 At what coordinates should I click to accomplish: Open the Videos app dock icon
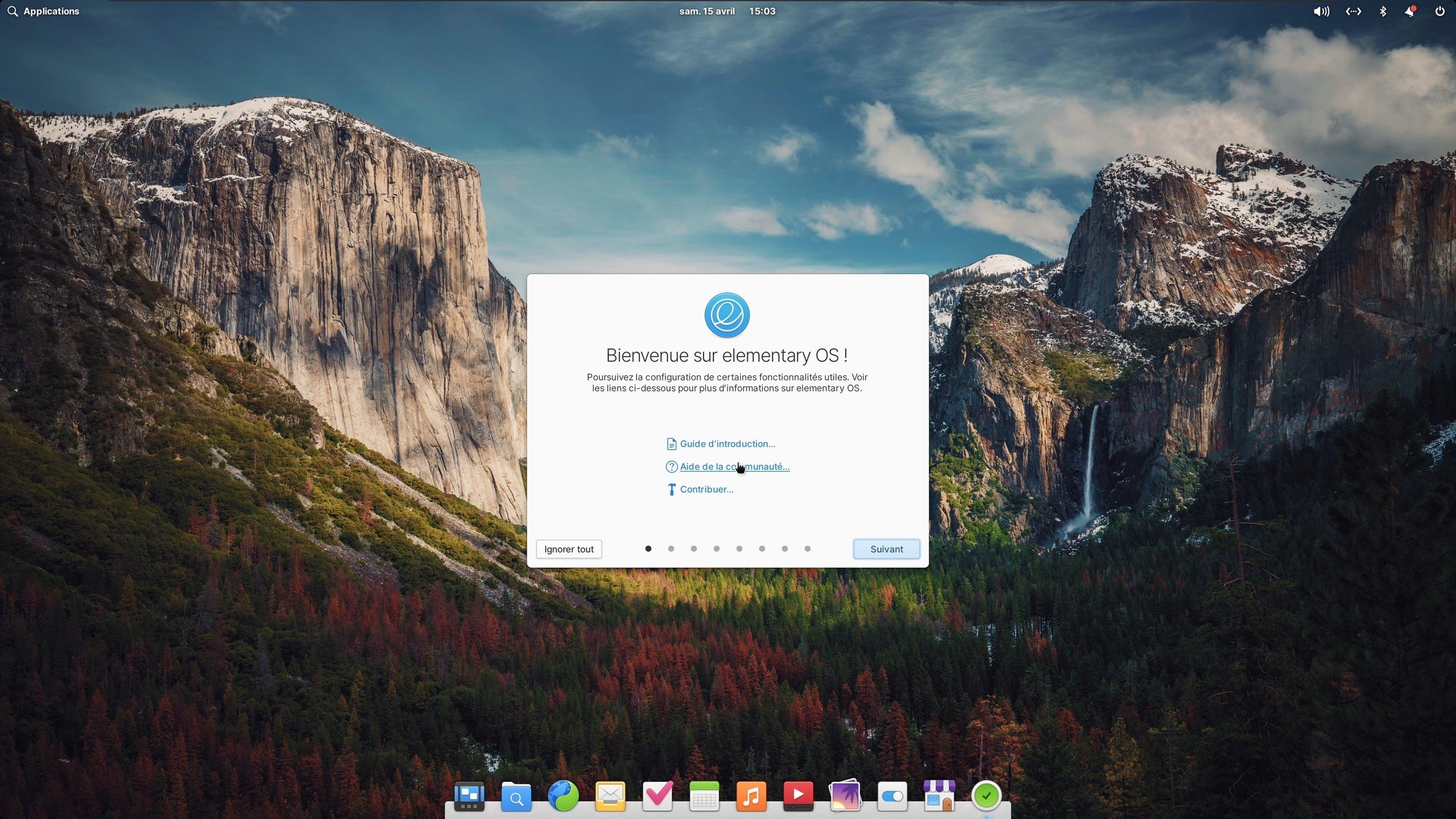798,796
